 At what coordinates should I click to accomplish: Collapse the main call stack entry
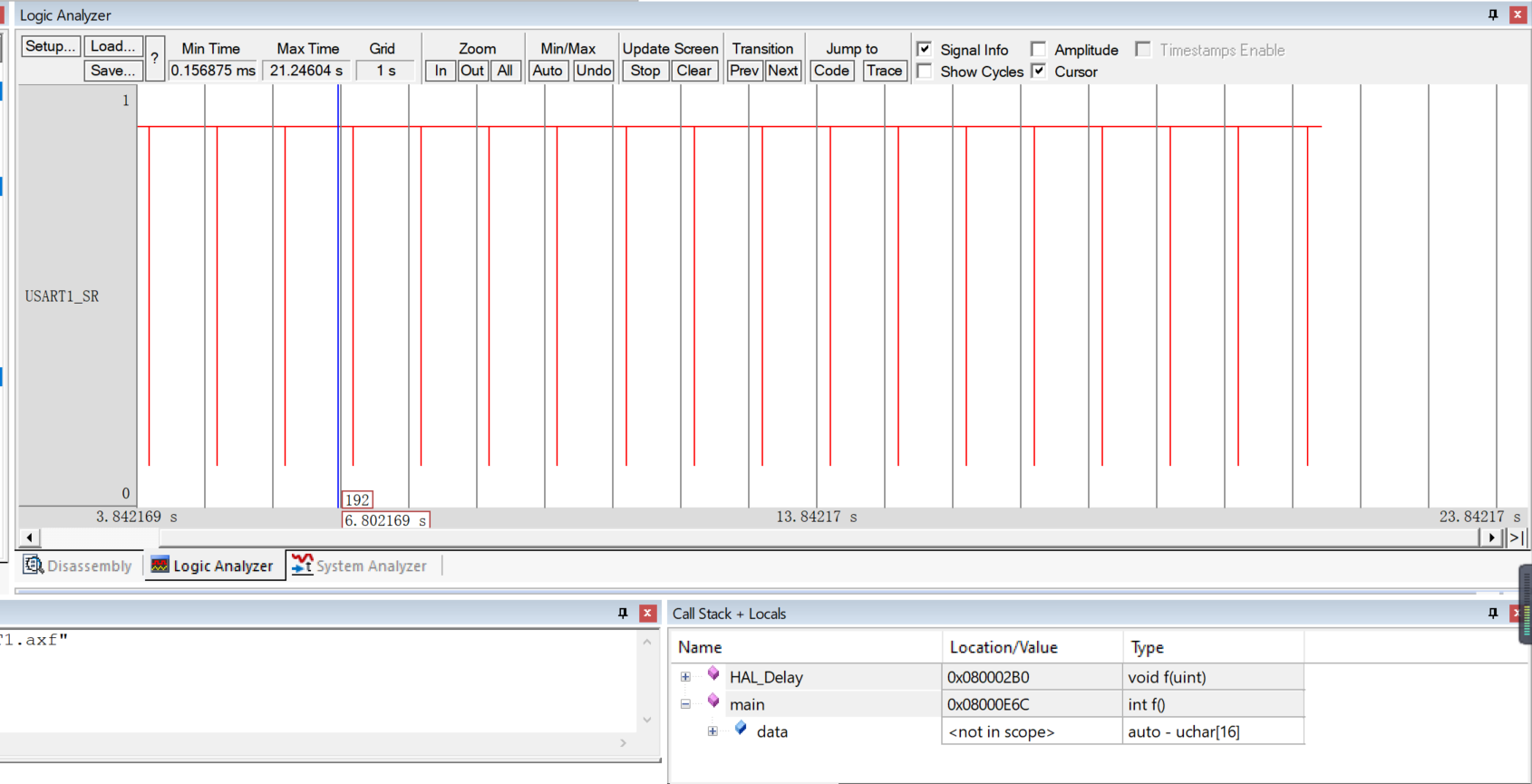tap(685, 704)
